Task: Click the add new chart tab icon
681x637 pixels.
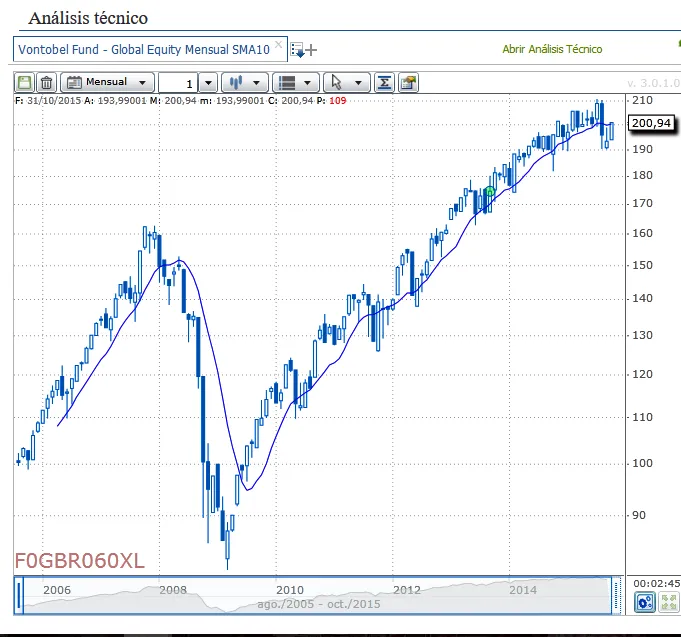Action: point(304,49)
